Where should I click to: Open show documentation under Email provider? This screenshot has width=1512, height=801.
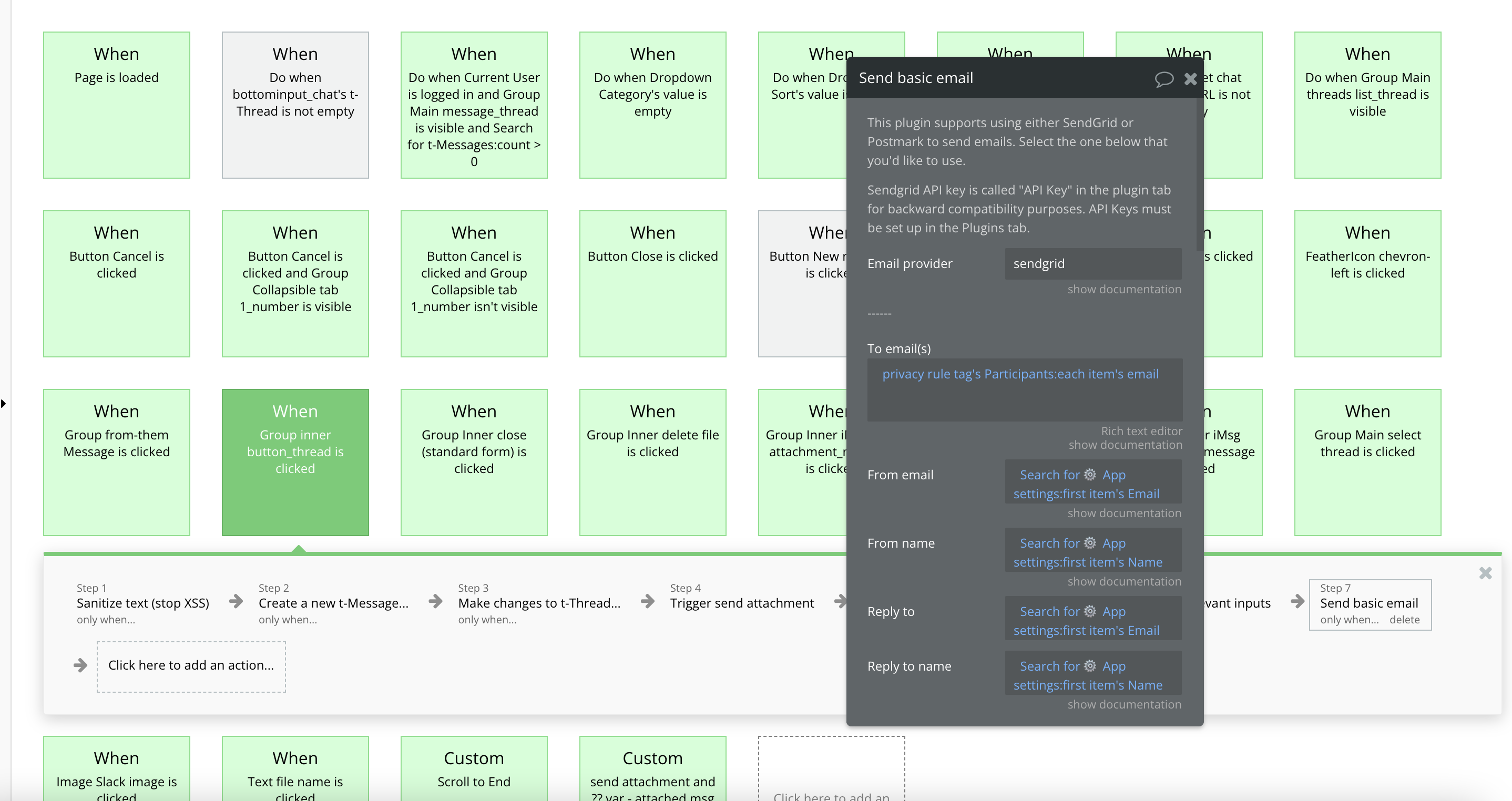(1123, 289)
